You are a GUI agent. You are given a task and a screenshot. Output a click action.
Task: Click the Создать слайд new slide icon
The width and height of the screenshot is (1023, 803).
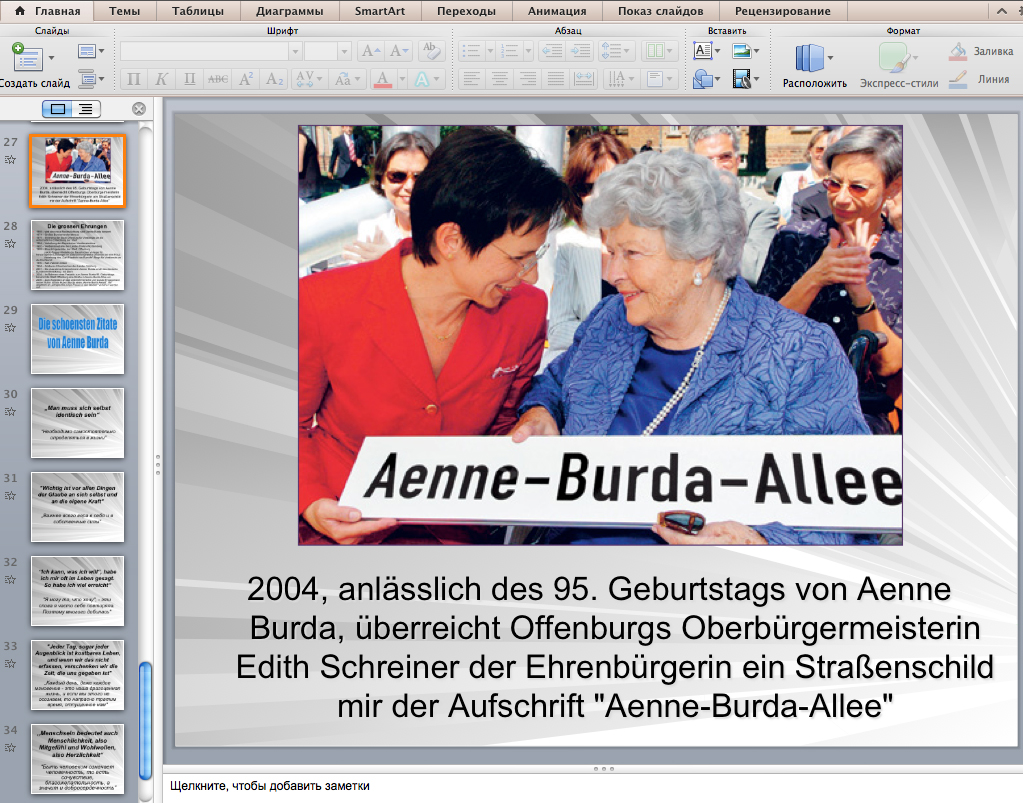click(x=27, y=57)
